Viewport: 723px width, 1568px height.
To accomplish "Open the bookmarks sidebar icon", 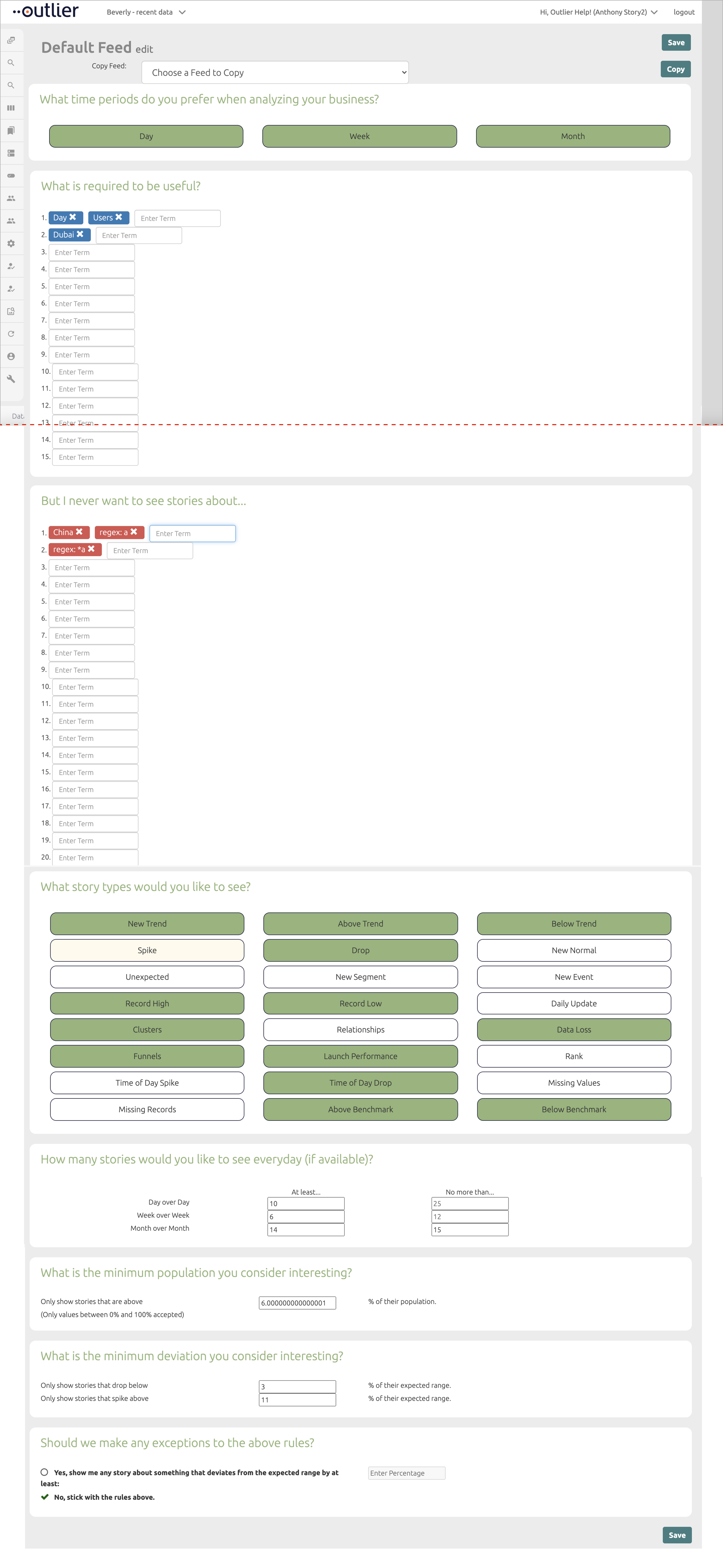I will pos(11,130).
